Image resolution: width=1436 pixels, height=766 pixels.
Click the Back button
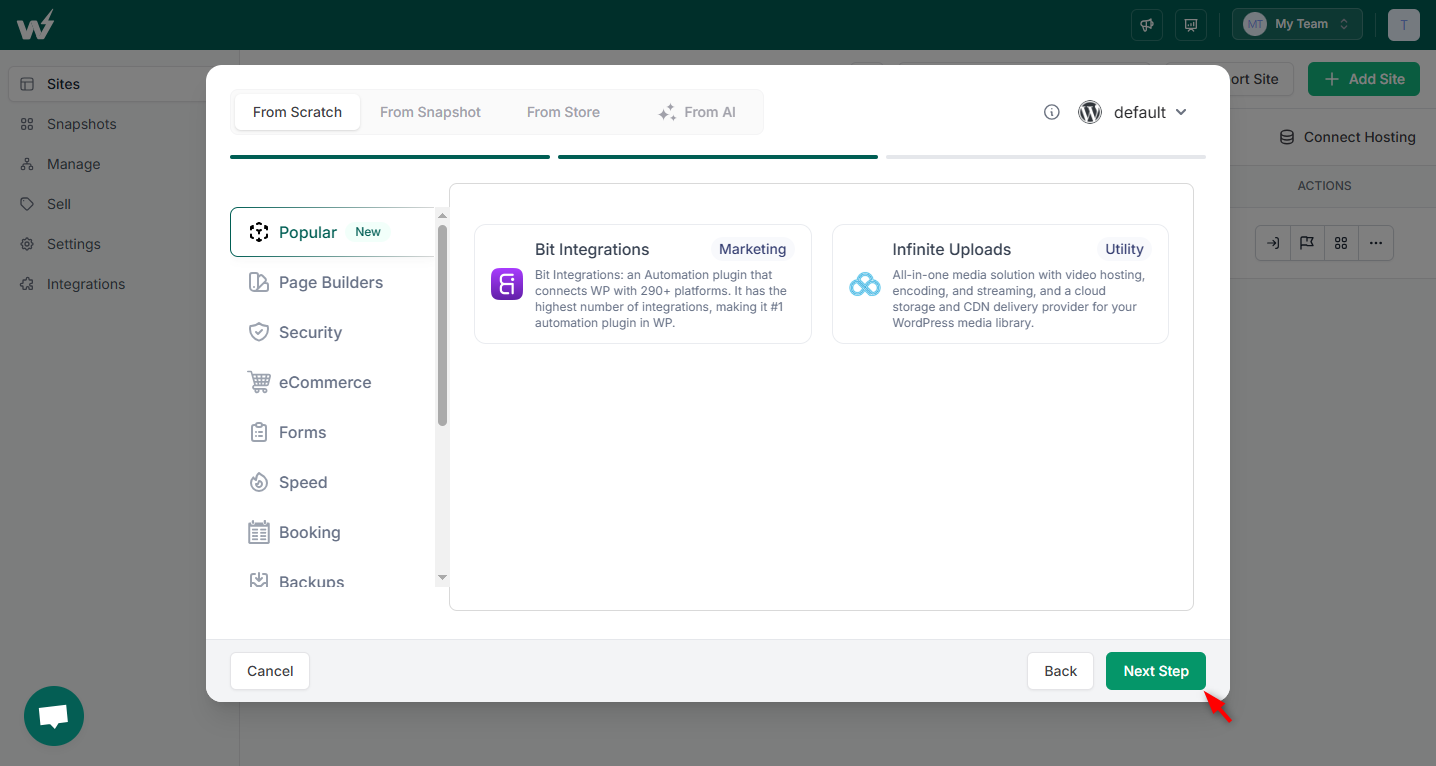(1061, 671)
